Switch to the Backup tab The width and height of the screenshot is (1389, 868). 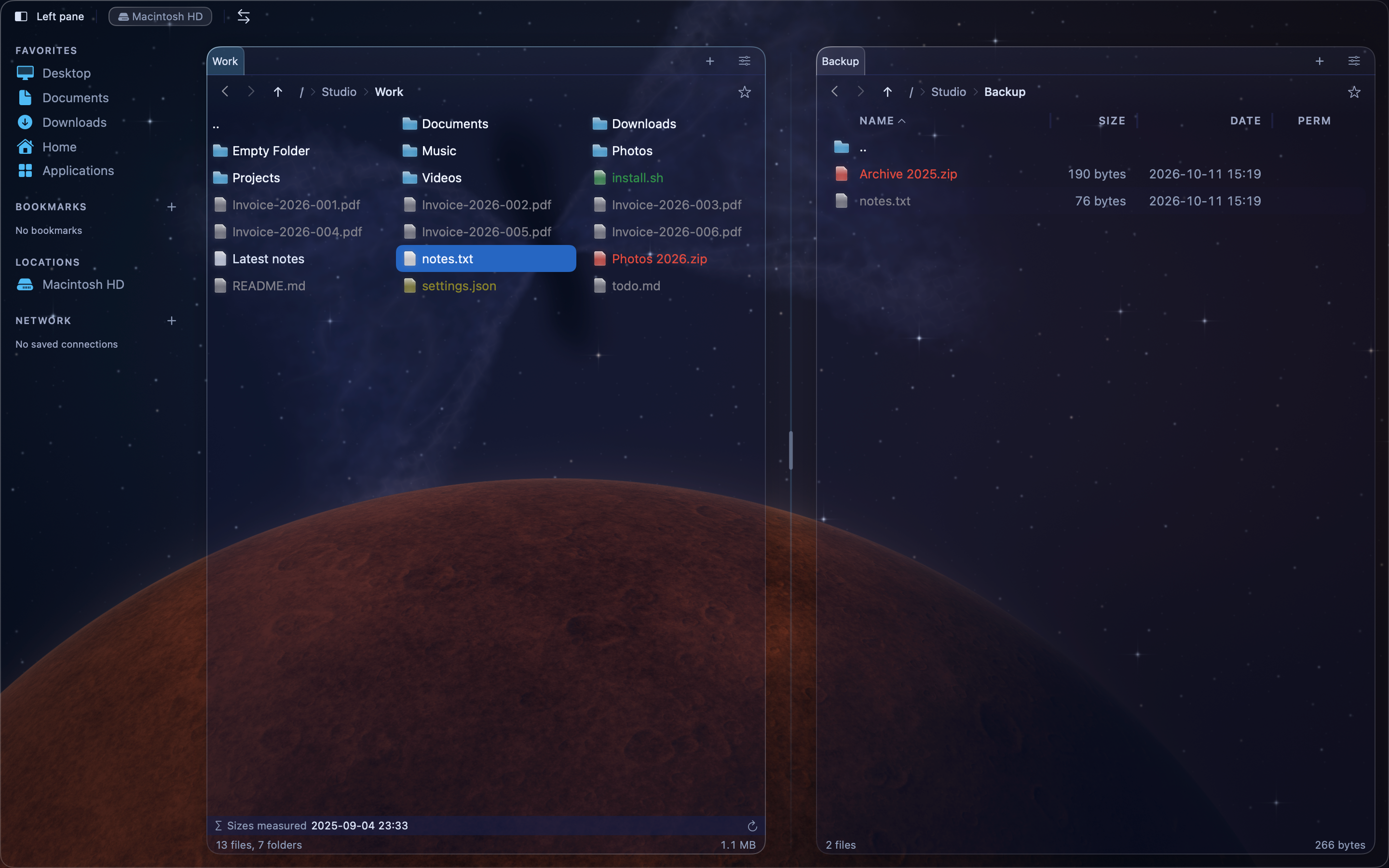click(x=840, y=61)
